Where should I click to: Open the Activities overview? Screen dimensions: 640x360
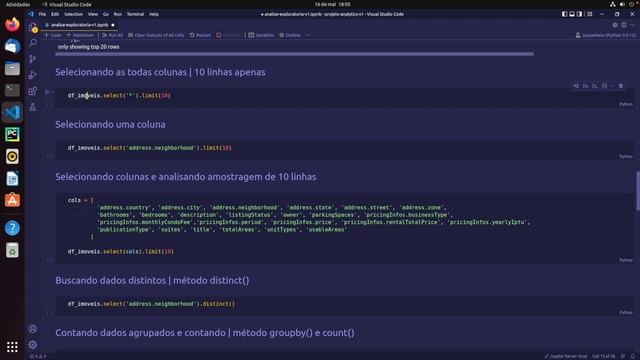coord(18,4)
